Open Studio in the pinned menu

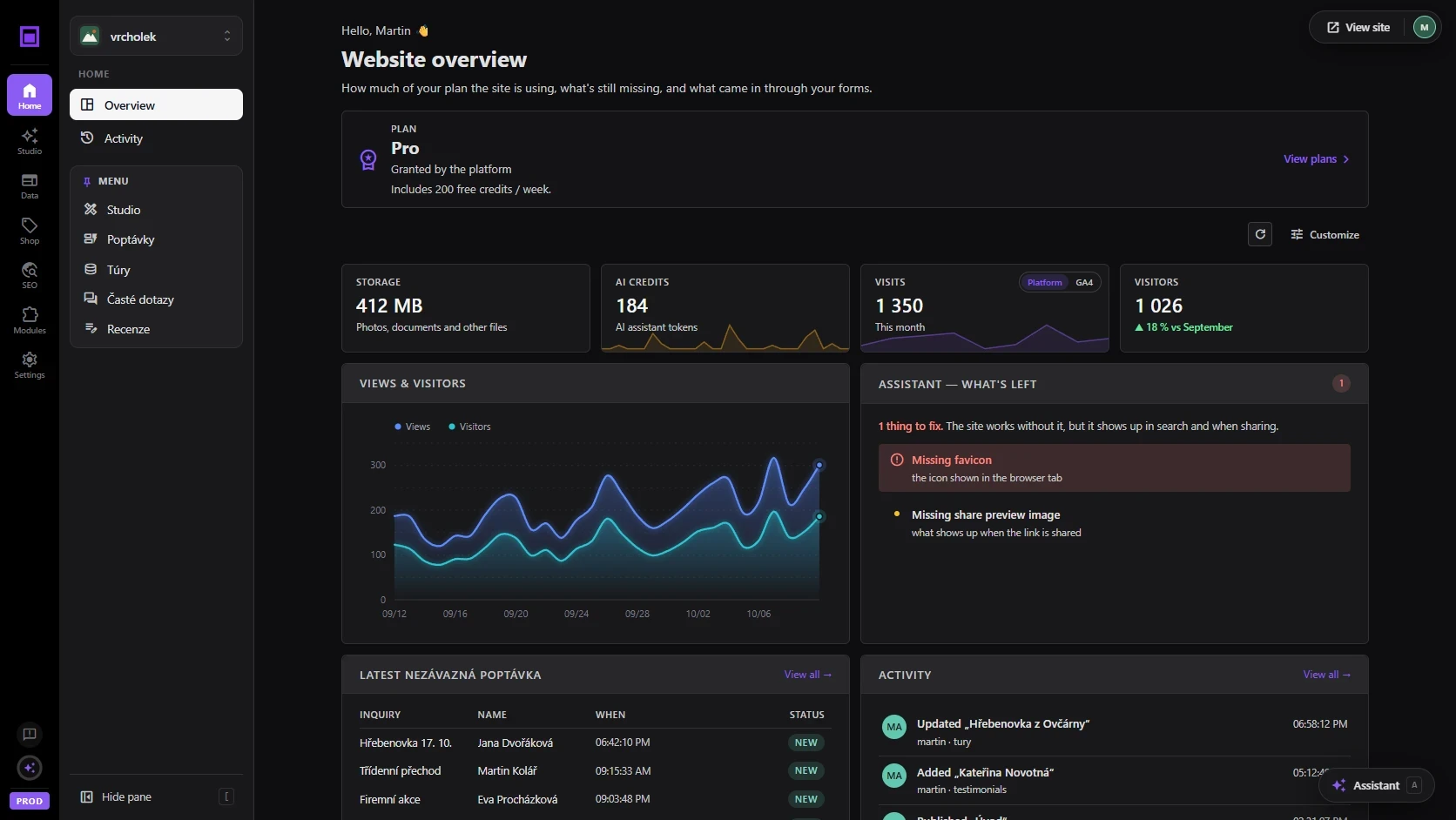pos(156,210)
